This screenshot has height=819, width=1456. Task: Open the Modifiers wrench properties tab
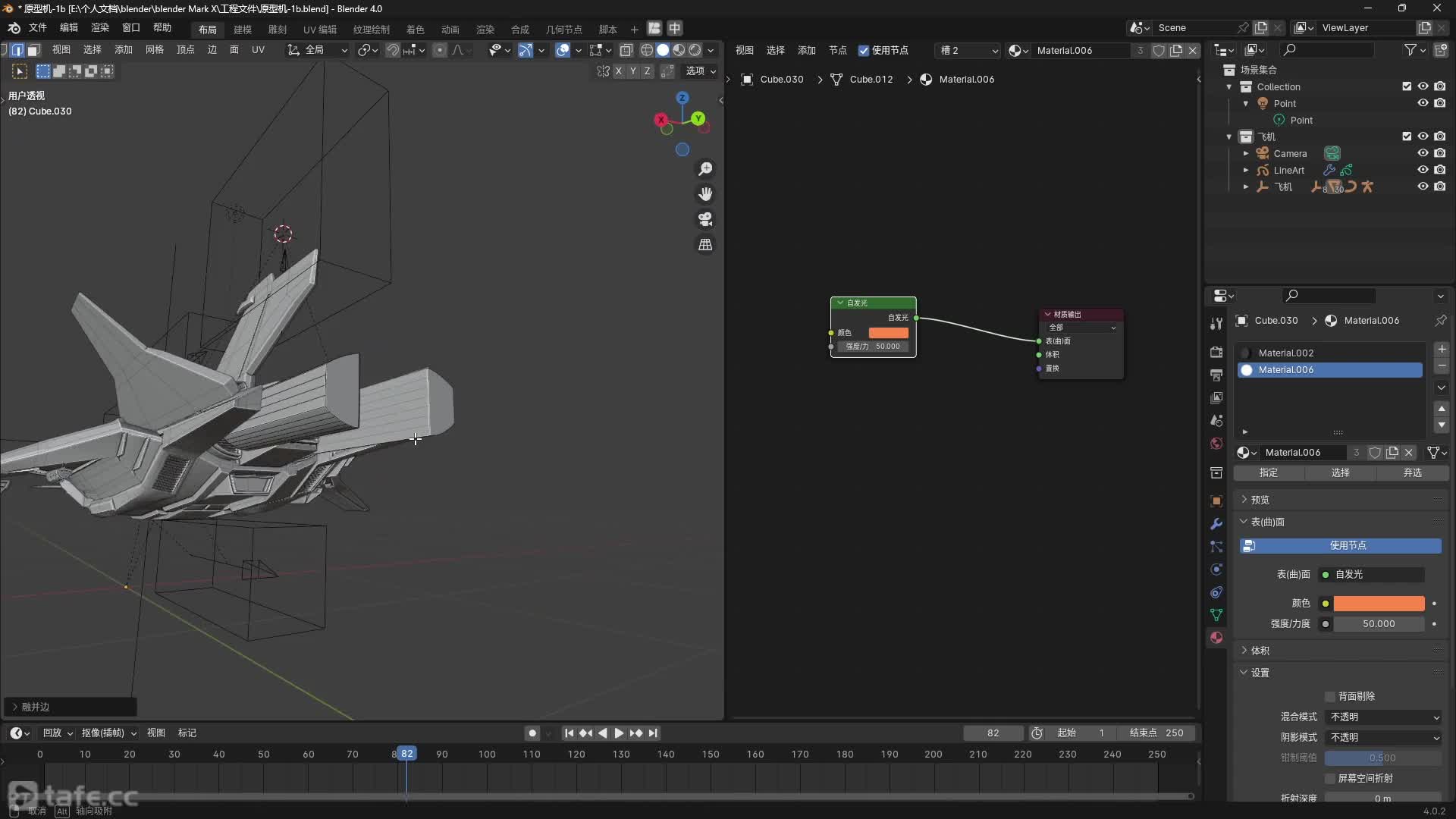tap(1216, 524)
